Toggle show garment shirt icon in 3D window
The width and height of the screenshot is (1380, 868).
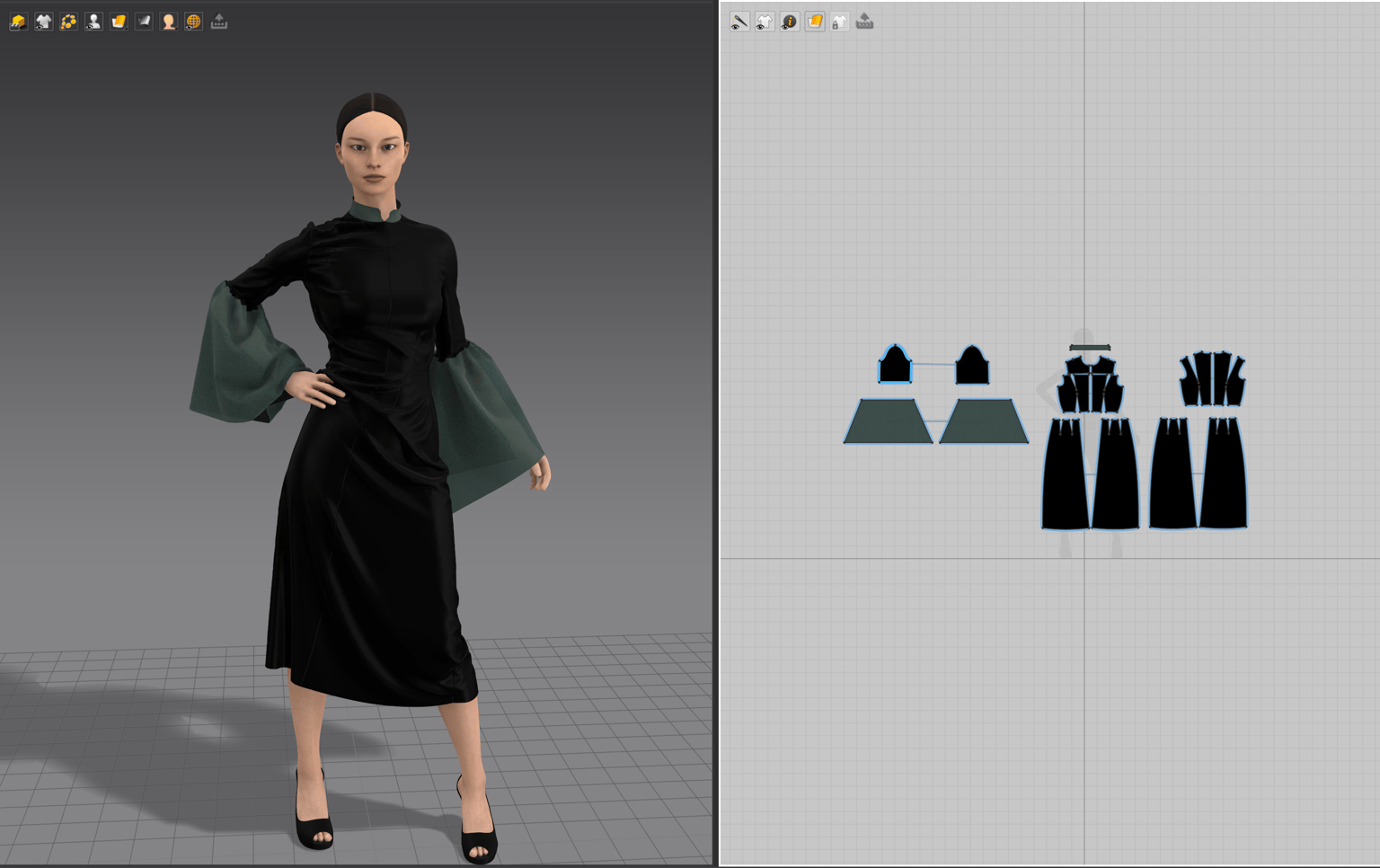pos(43,22)
